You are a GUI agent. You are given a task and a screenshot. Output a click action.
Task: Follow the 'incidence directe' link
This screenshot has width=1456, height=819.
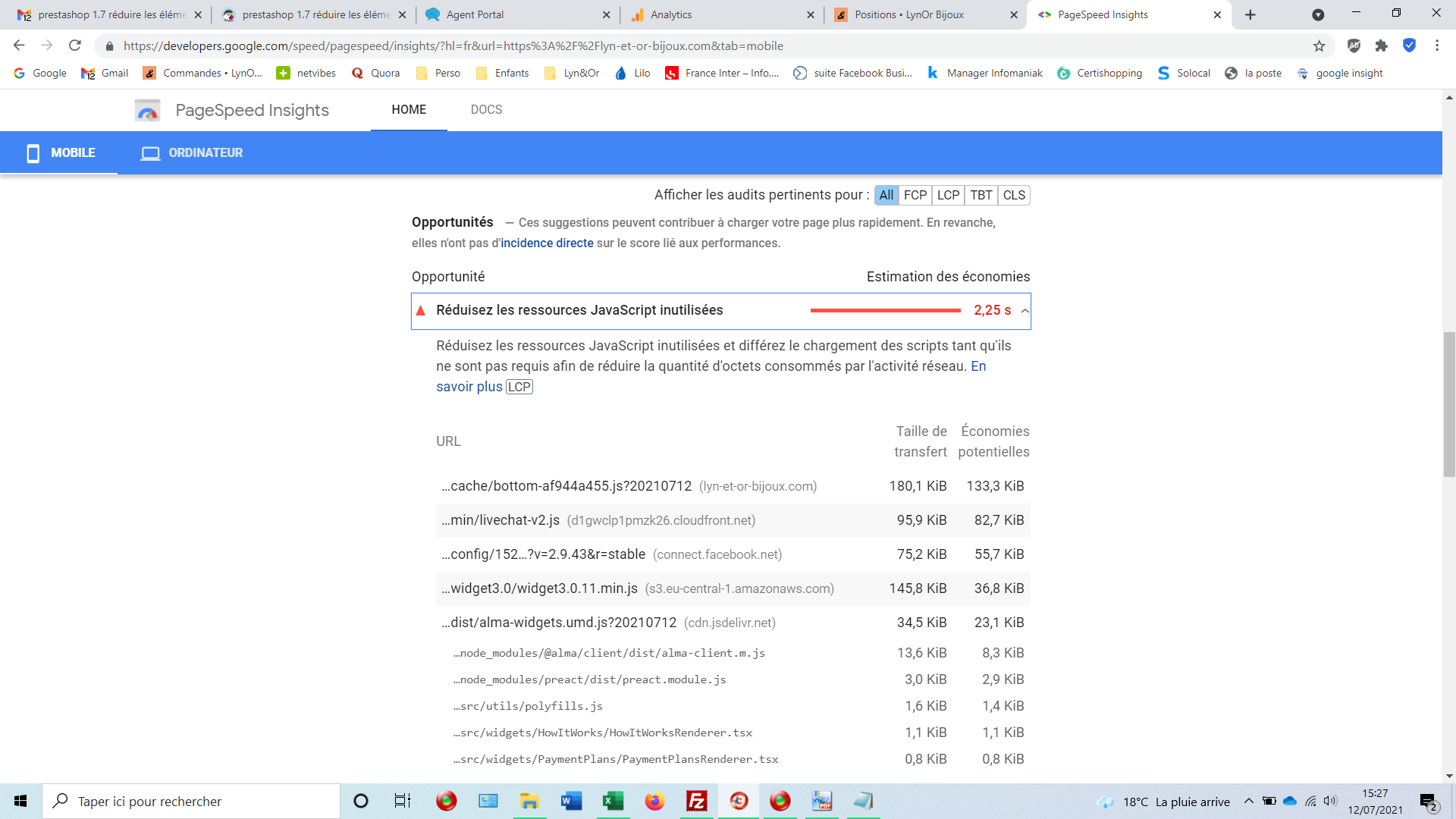coord(547,243)
